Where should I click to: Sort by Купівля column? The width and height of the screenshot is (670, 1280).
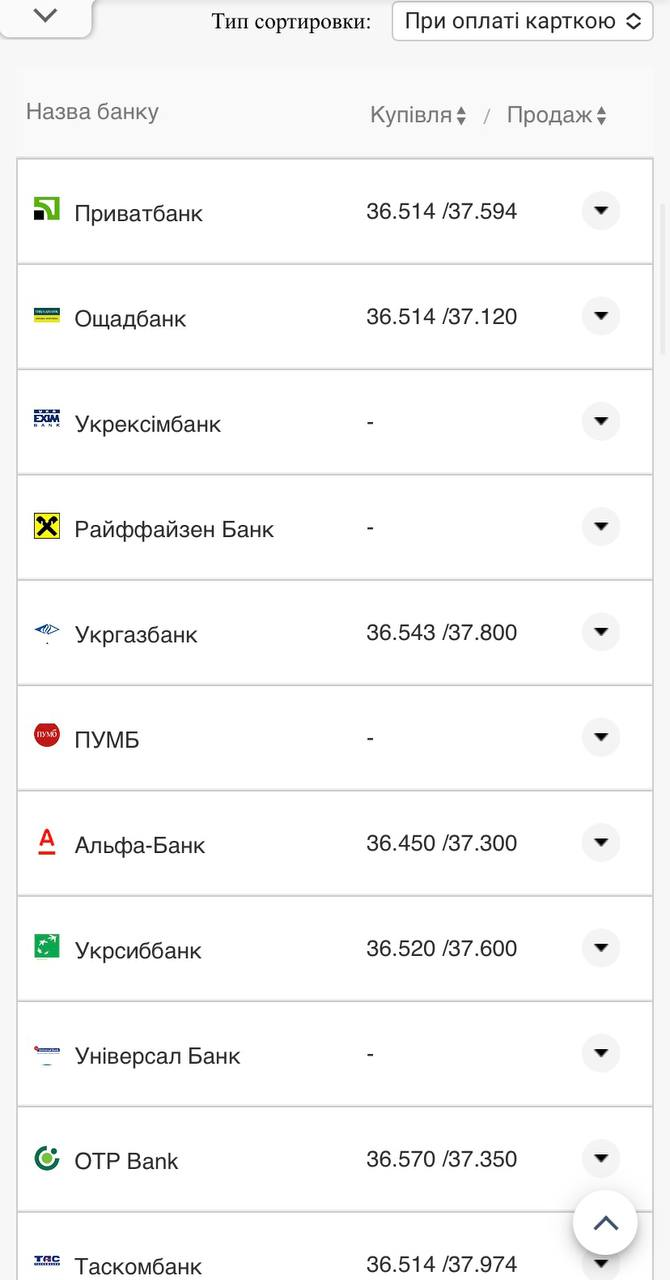click(418, 116)
